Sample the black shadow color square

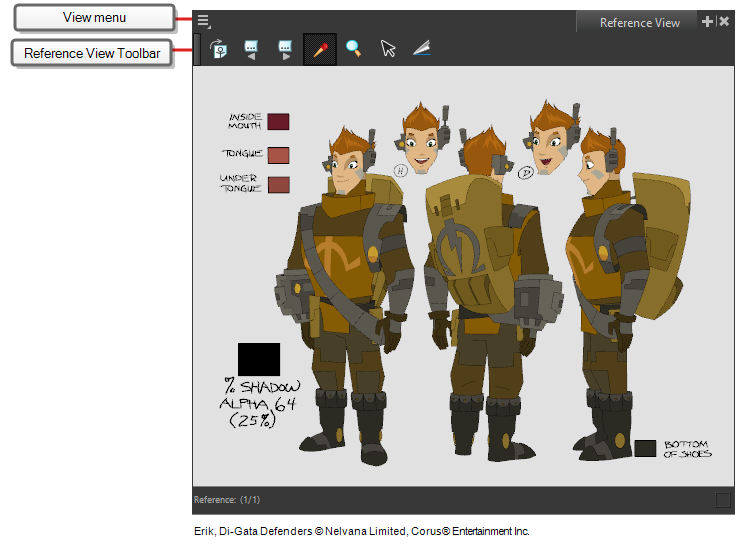coord(259,359)
